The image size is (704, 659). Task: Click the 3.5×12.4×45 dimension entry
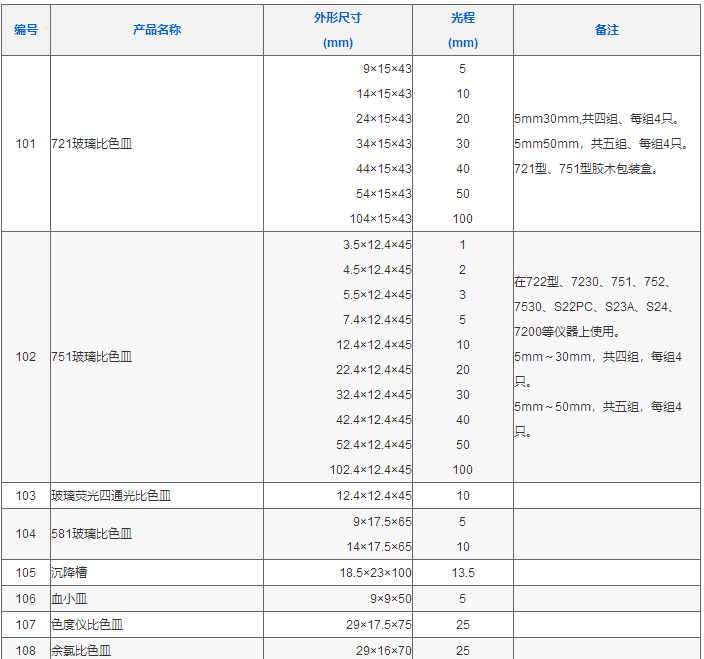[376, 245]
